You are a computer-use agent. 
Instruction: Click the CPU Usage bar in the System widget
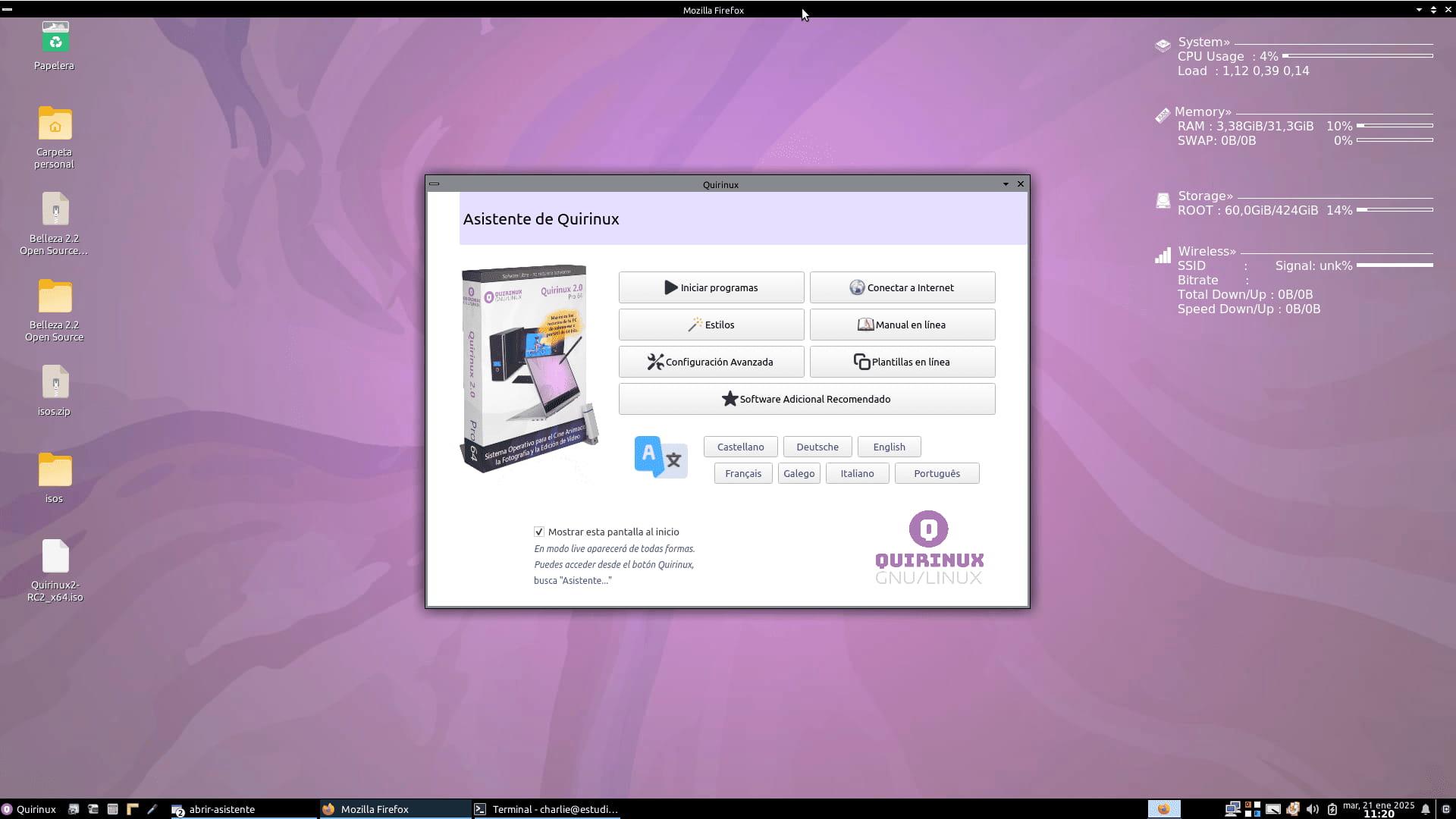(x=1357, y=56)
